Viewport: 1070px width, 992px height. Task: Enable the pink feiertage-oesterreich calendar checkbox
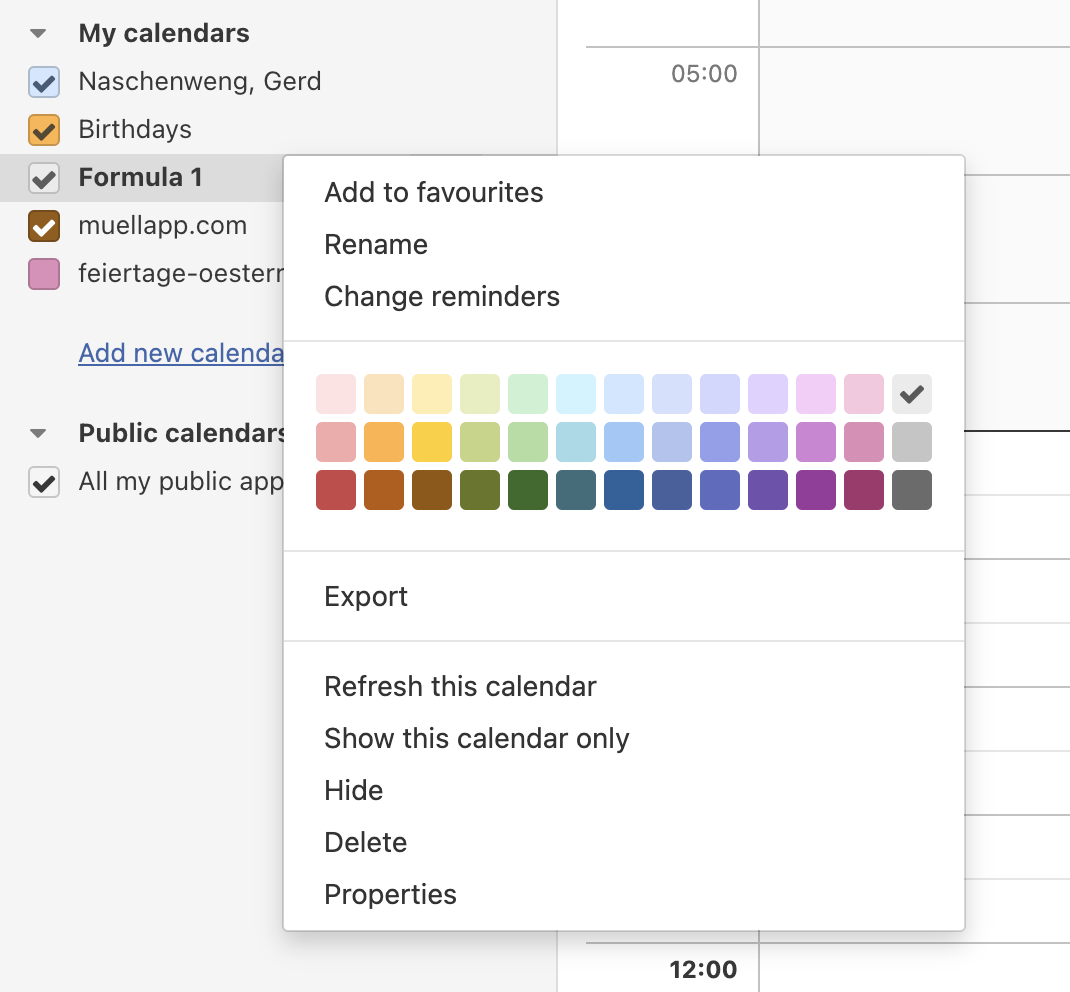point(44,274)
